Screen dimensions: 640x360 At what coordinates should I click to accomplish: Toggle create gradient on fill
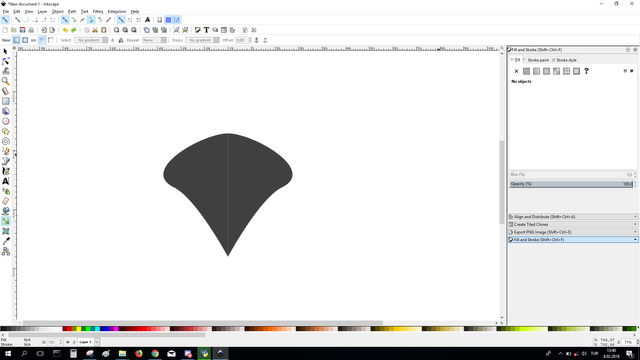pyautogui.click(x=42, y=40)
